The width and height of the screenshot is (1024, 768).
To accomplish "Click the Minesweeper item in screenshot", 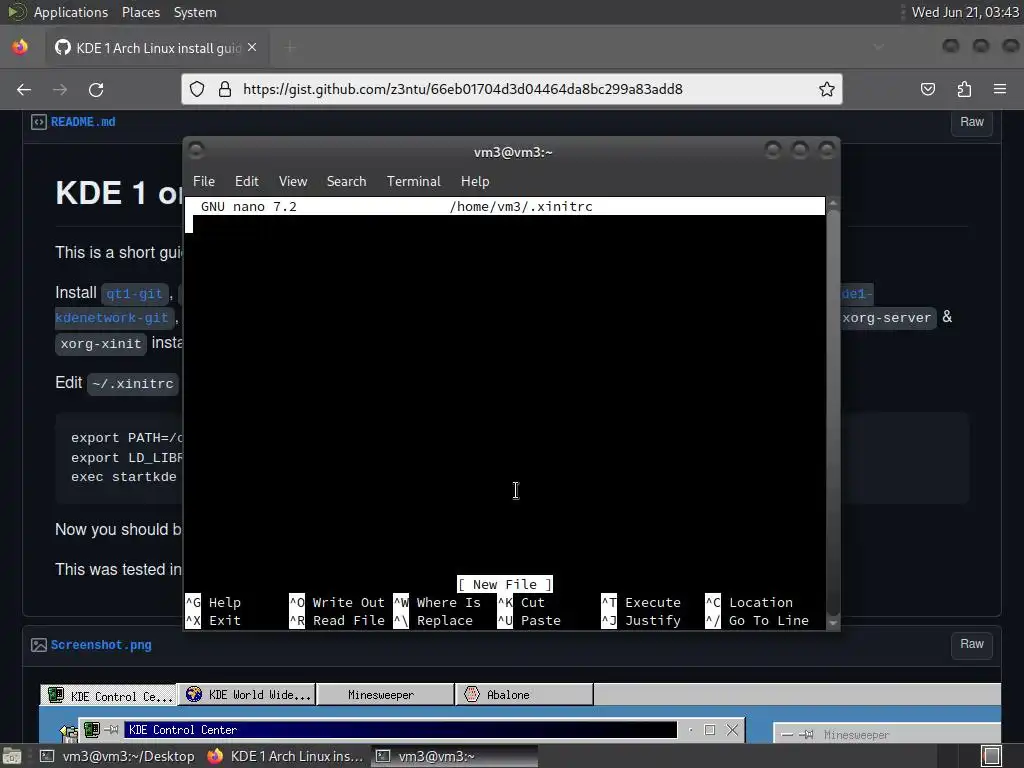I will point(385,695).
